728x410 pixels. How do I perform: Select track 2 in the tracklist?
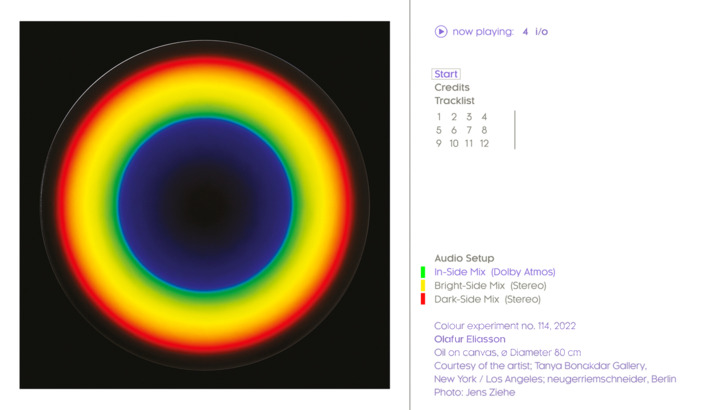454,117
